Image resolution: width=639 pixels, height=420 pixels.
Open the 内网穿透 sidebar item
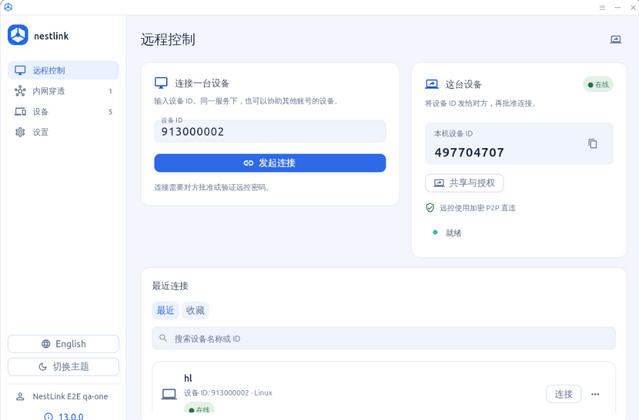pyautogui.click(x=63, y=91)
